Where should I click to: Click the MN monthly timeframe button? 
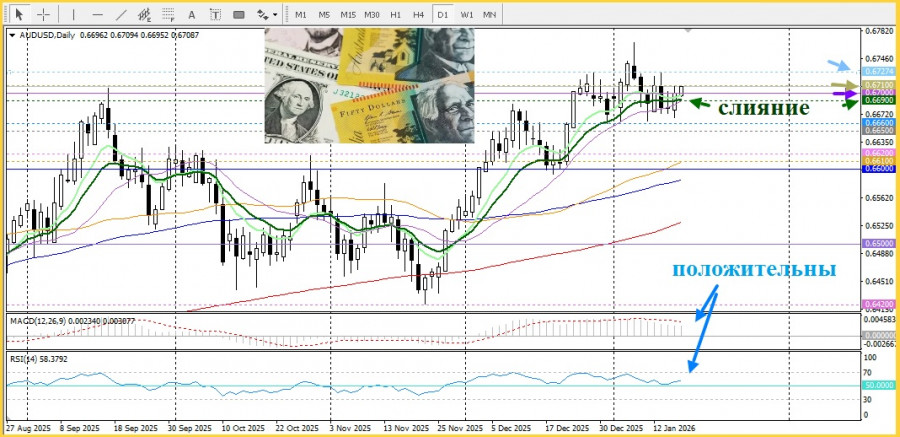490,15
